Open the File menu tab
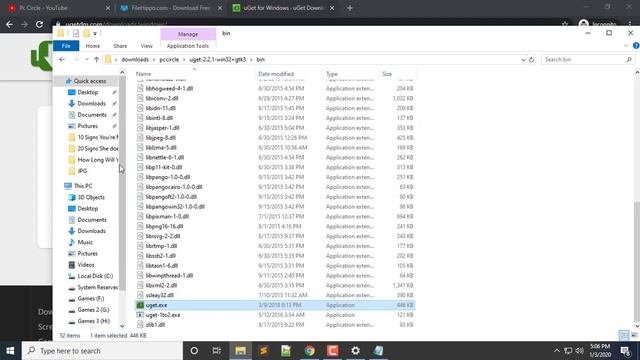The image size is (640, 360). click(66, 46)
